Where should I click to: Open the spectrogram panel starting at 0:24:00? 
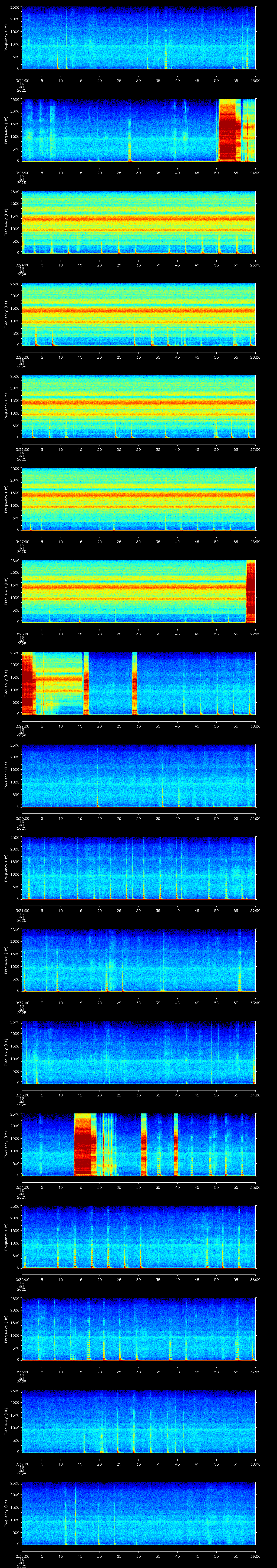(x=138, y=222)
